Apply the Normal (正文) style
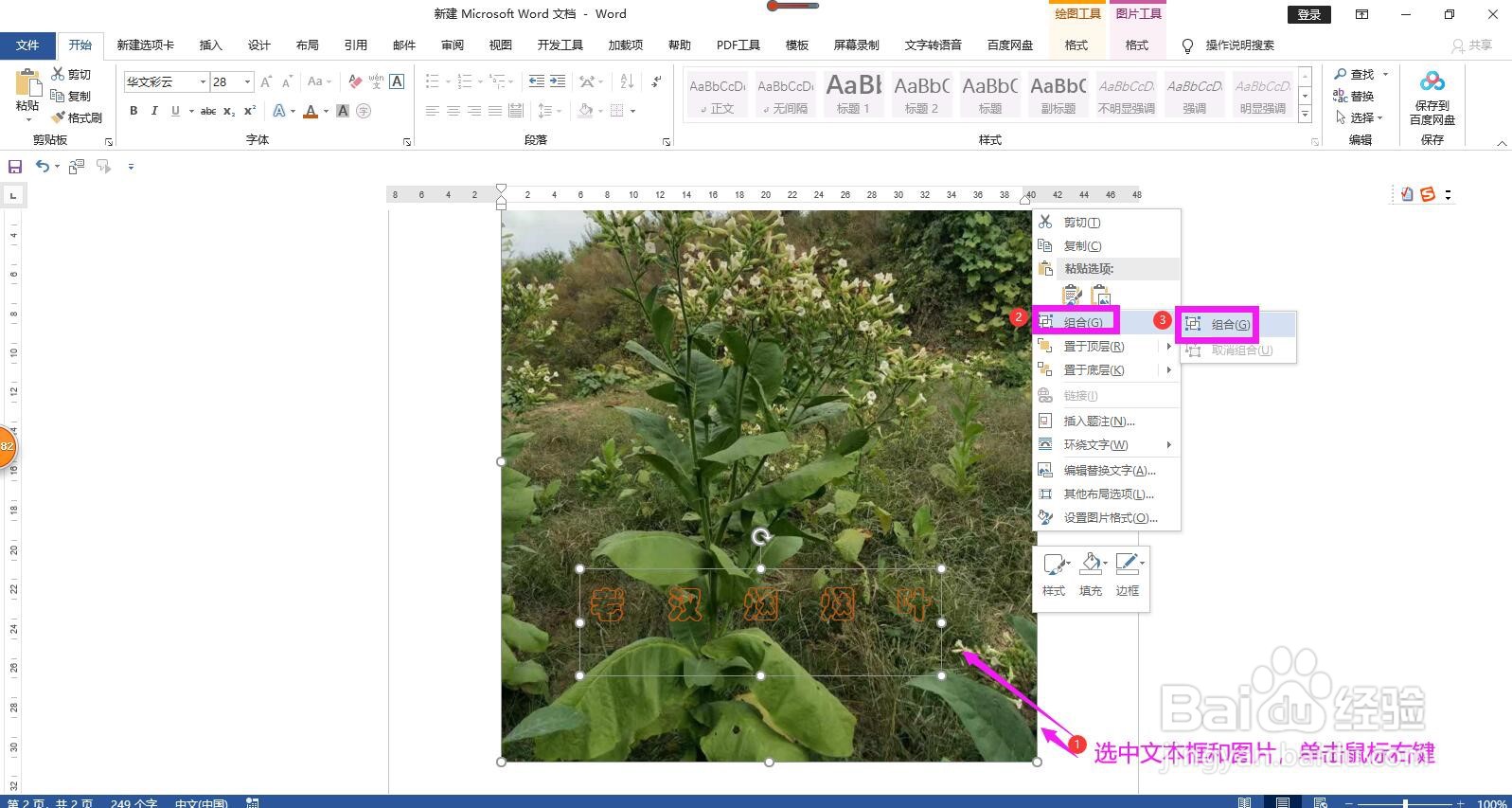This screenshot has width=1512, height=808. [717, 94]
